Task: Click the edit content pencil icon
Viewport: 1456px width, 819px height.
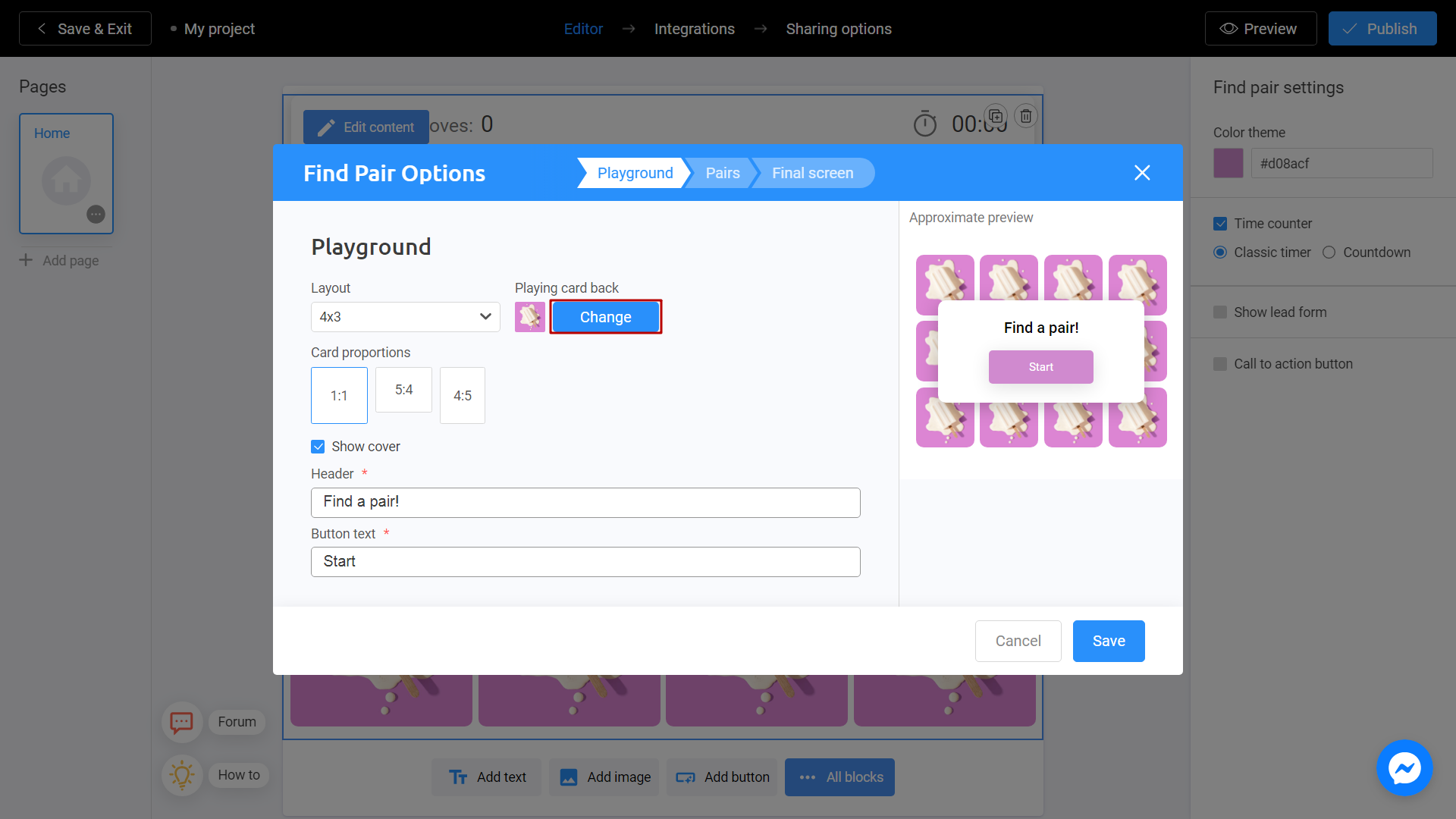Action: 325,127
